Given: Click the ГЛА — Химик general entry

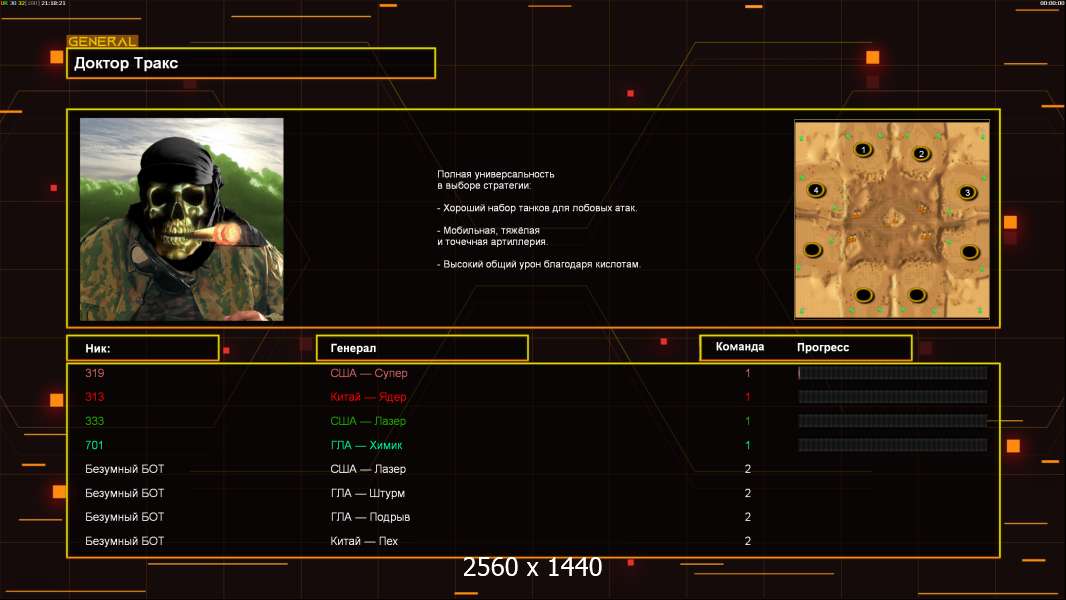Looking at the screenshot, I should pyautogui.click(x=366, y=445).
